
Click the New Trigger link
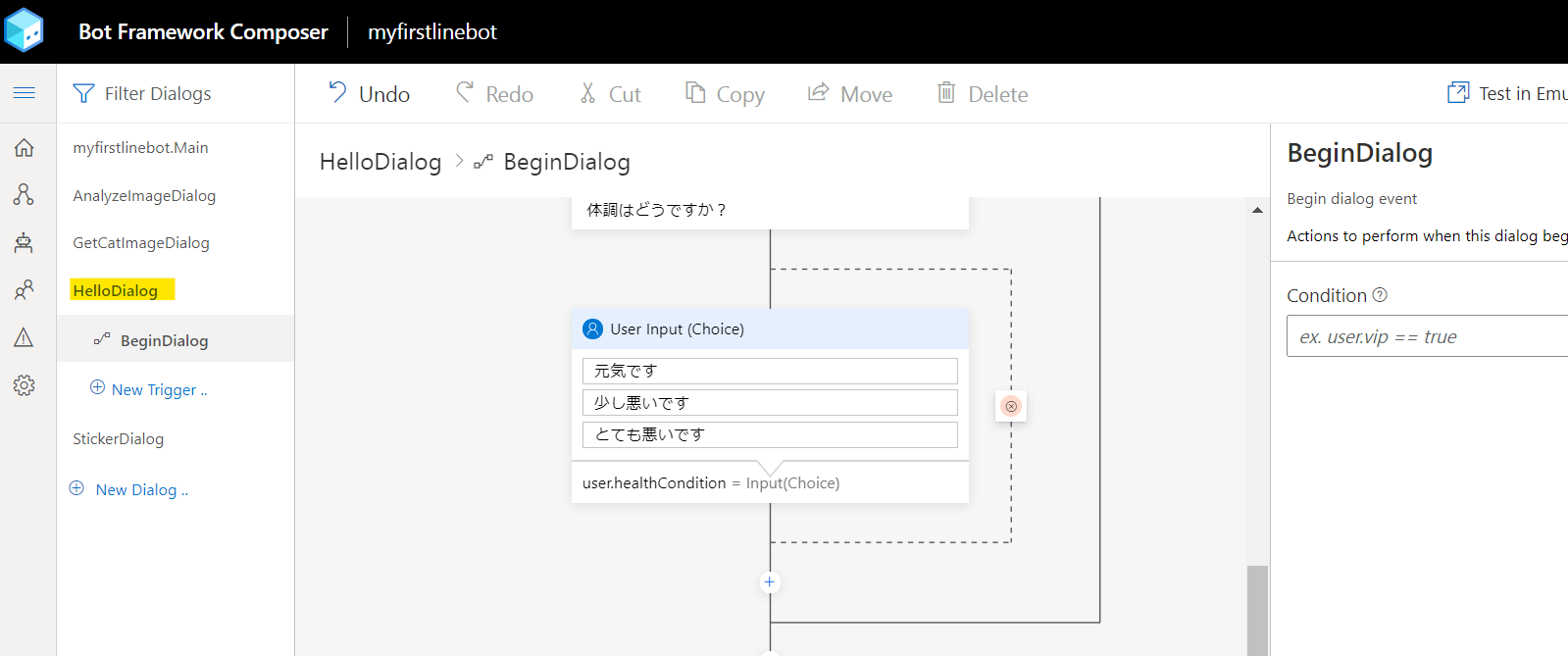click(x=149, y=389)
